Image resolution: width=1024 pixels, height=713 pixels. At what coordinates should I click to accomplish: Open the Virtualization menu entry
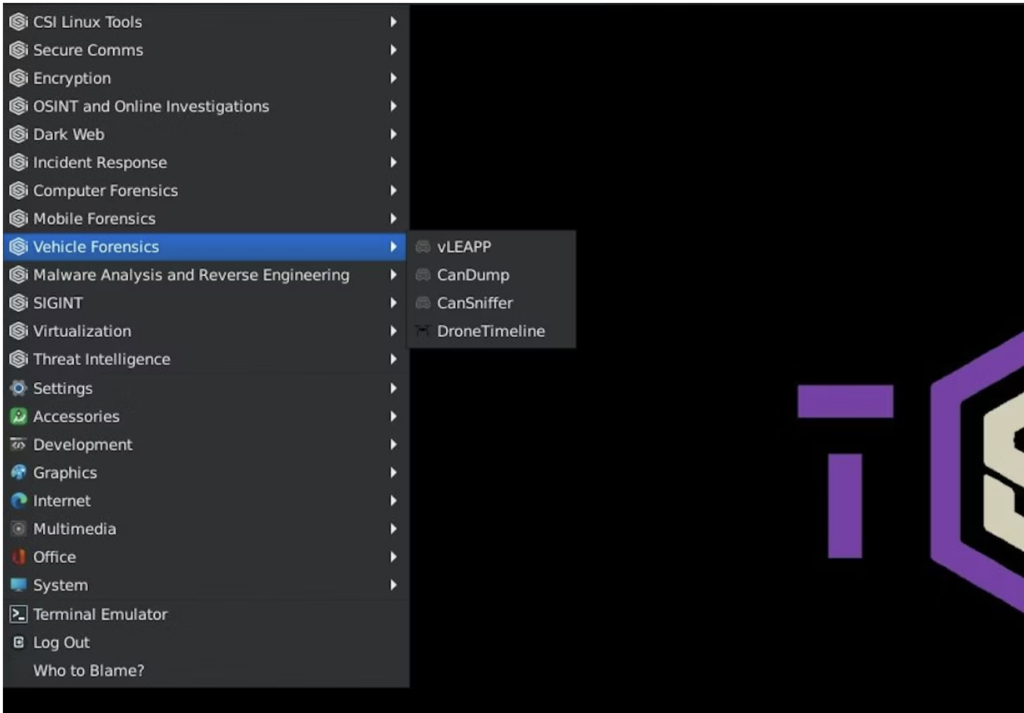[206, 331]
